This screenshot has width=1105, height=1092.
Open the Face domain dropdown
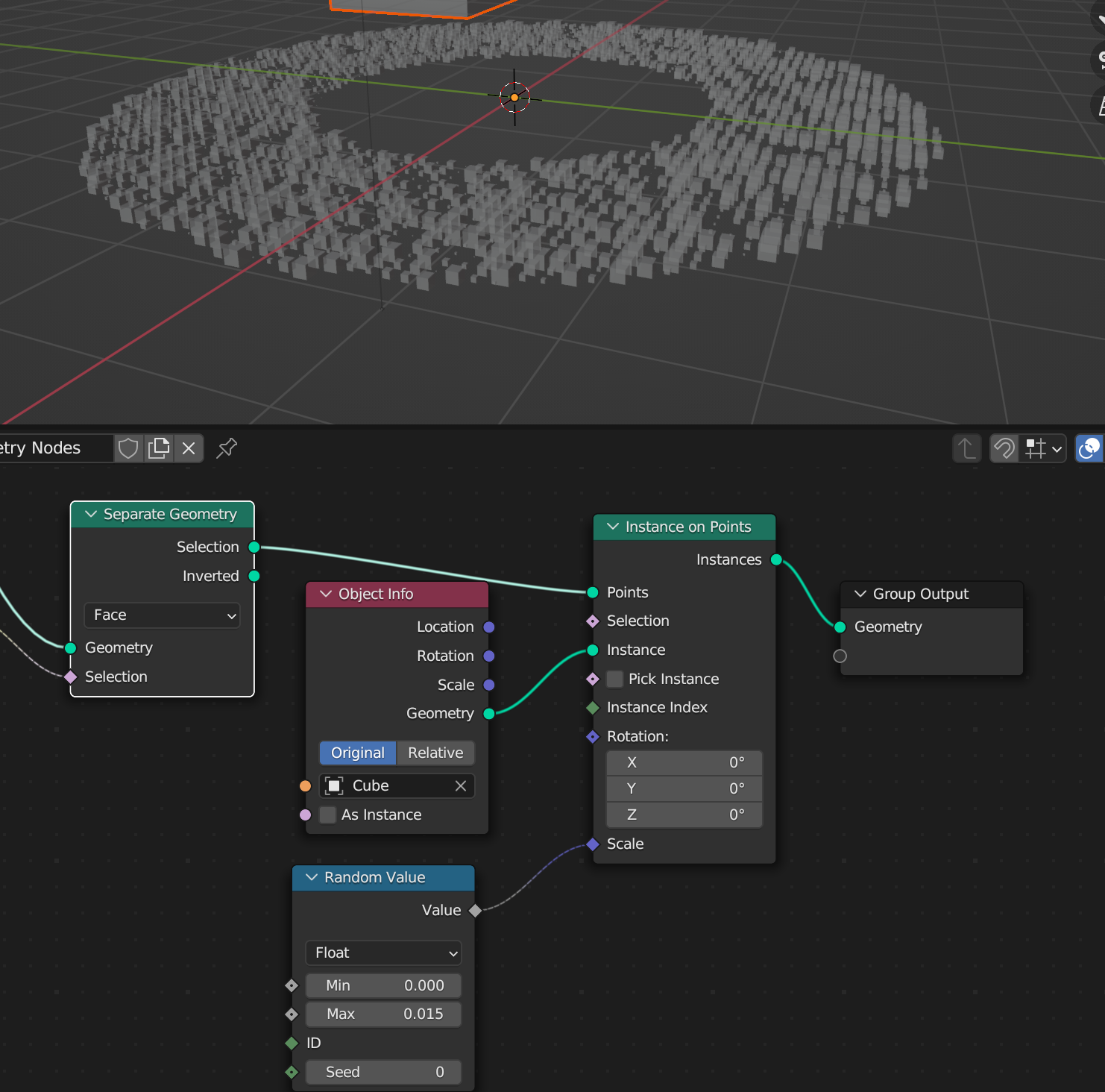tap(162, 615)
